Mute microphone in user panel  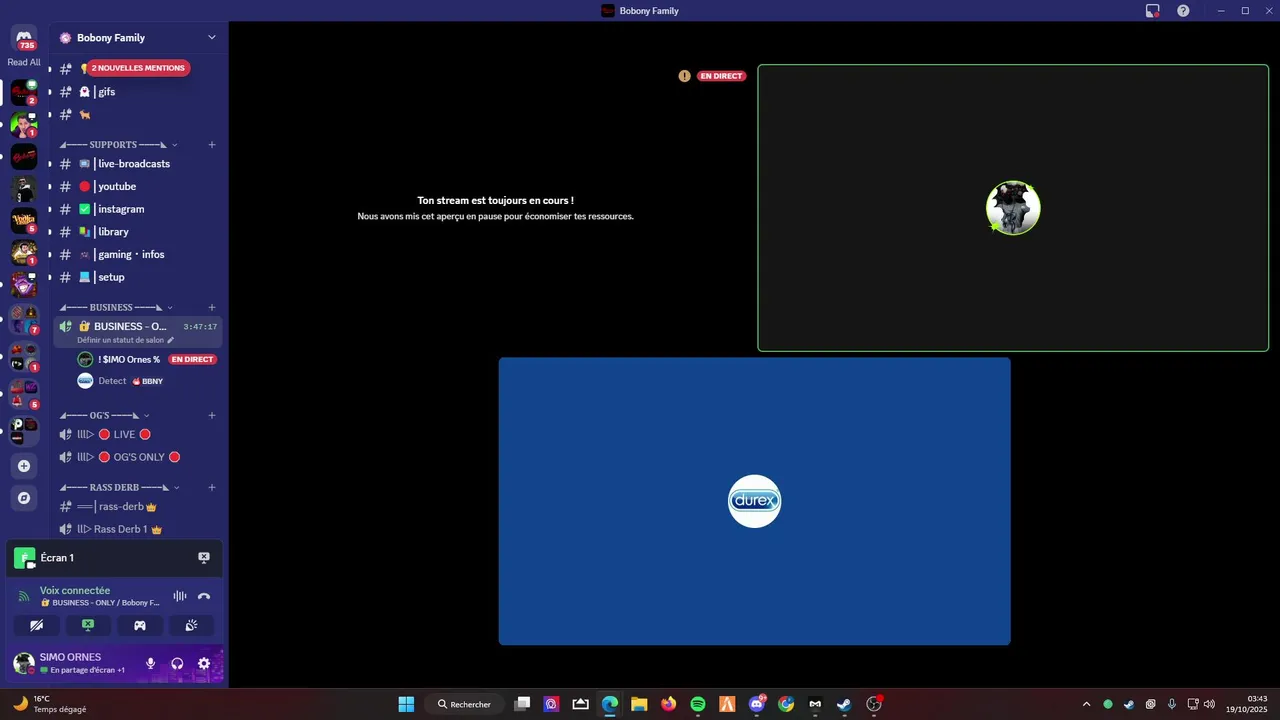pos(151,663)
